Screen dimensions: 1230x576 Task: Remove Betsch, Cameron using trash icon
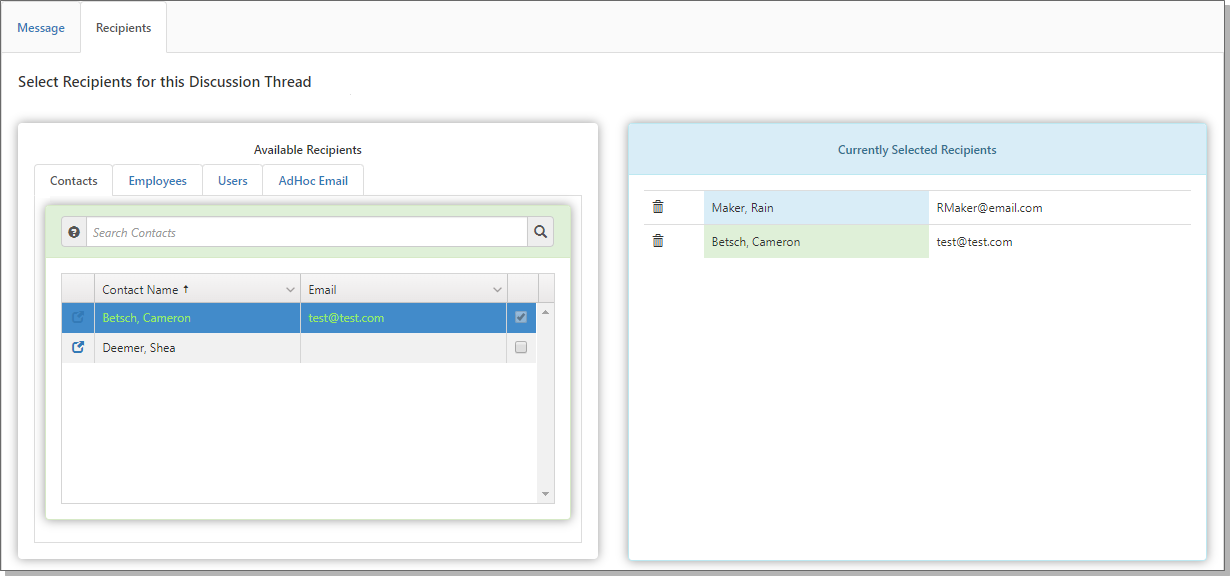(658, 241)
